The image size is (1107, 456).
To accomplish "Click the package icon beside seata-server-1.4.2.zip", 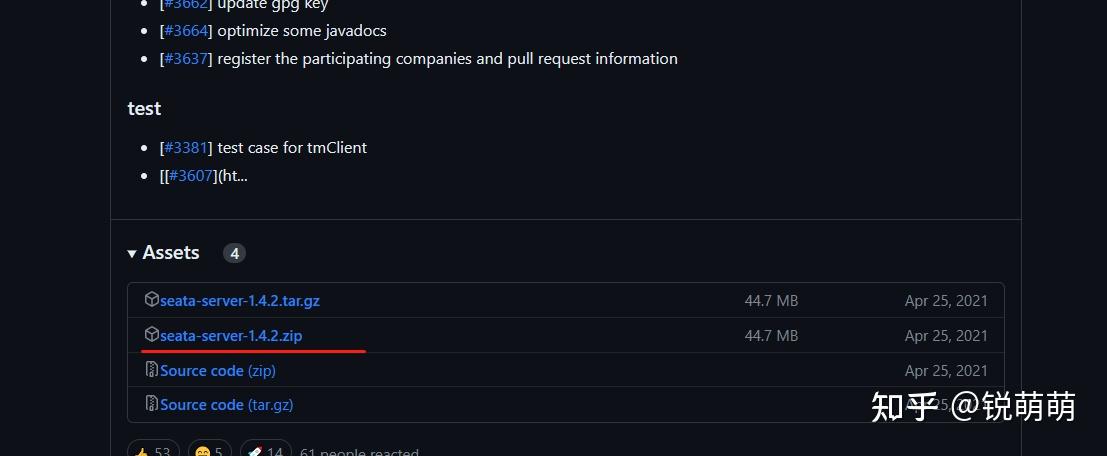I will 152,335.
